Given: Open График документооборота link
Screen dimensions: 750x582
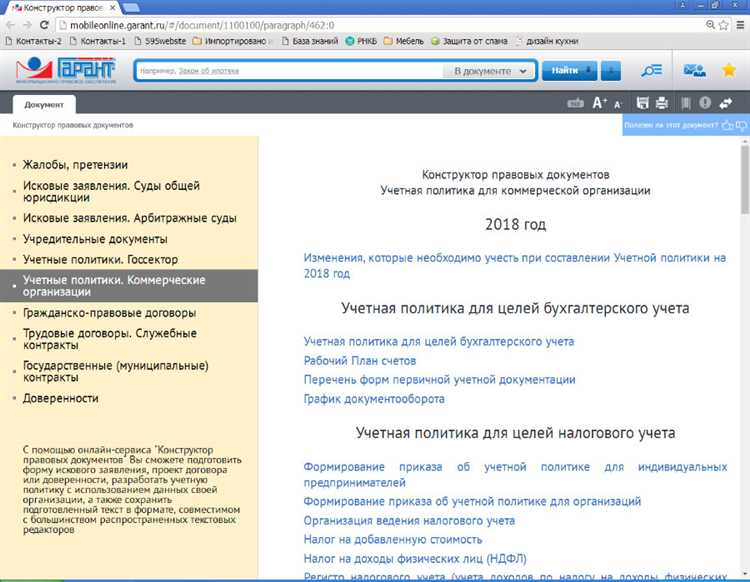Looking at the screenshot, I should [x=374, y=399].
